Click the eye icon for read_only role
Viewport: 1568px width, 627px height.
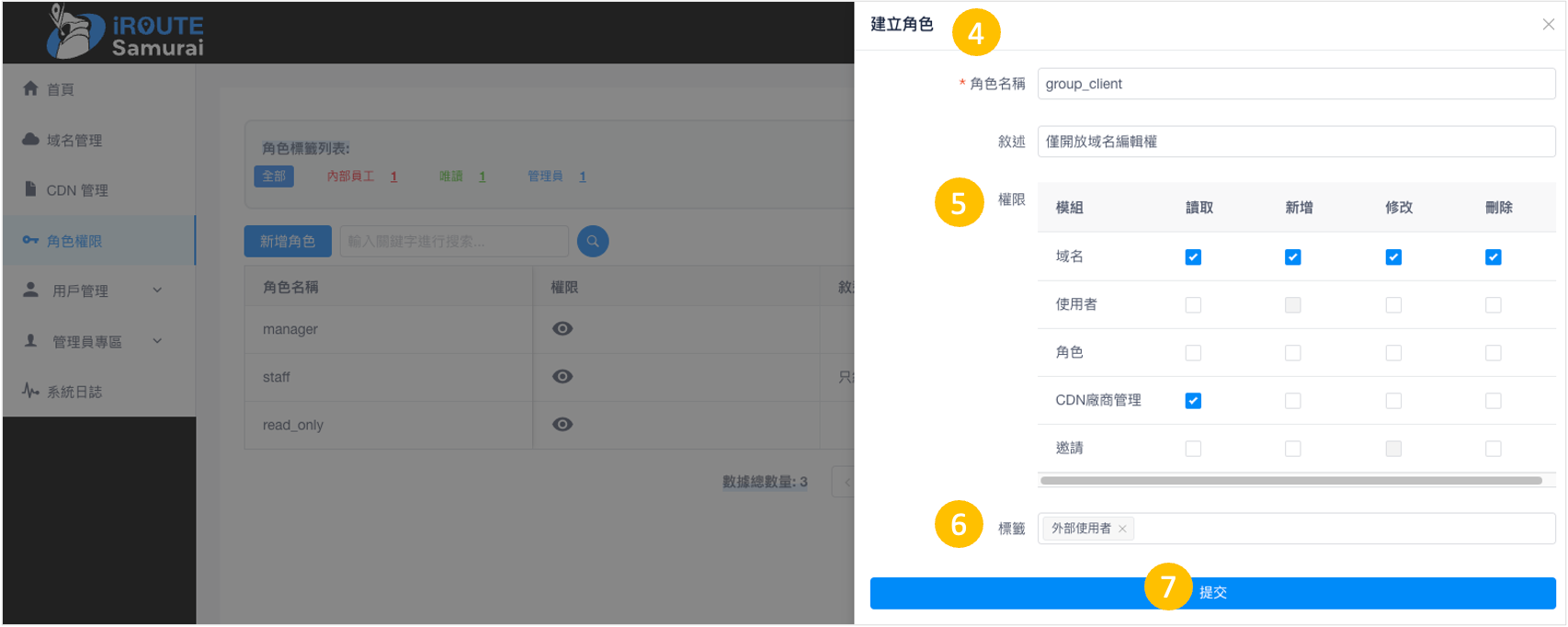tap(562, 425)
